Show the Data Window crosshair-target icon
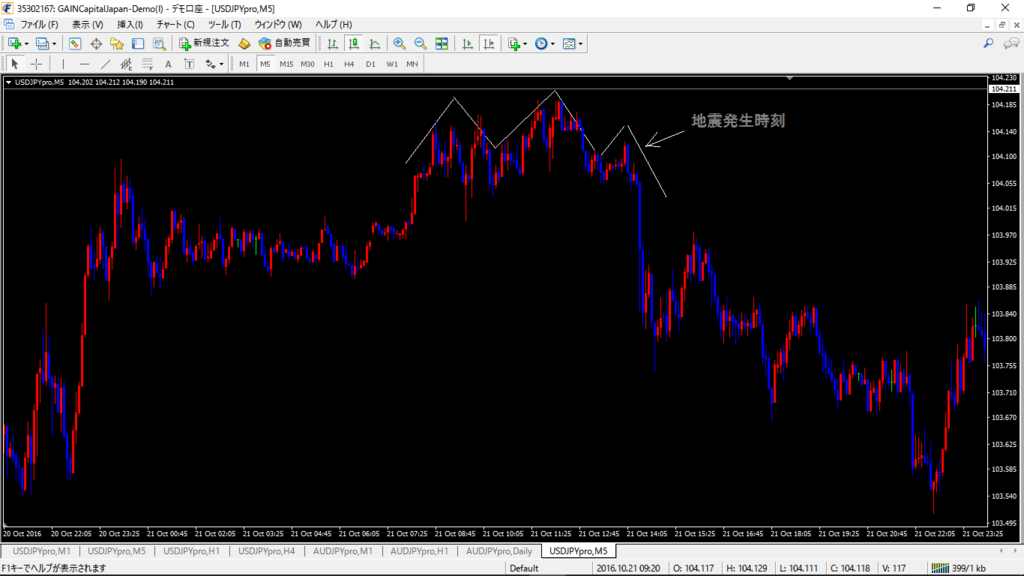The image size is (1024, 576). 96,44
